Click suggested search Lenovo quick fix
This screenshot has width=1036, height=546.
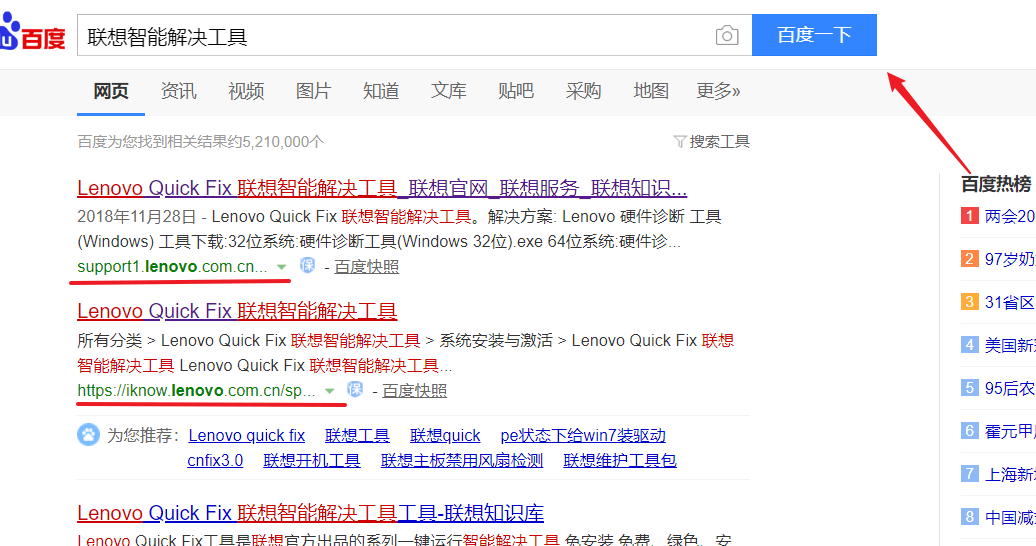pyautogui.click(x=246, y=436)
